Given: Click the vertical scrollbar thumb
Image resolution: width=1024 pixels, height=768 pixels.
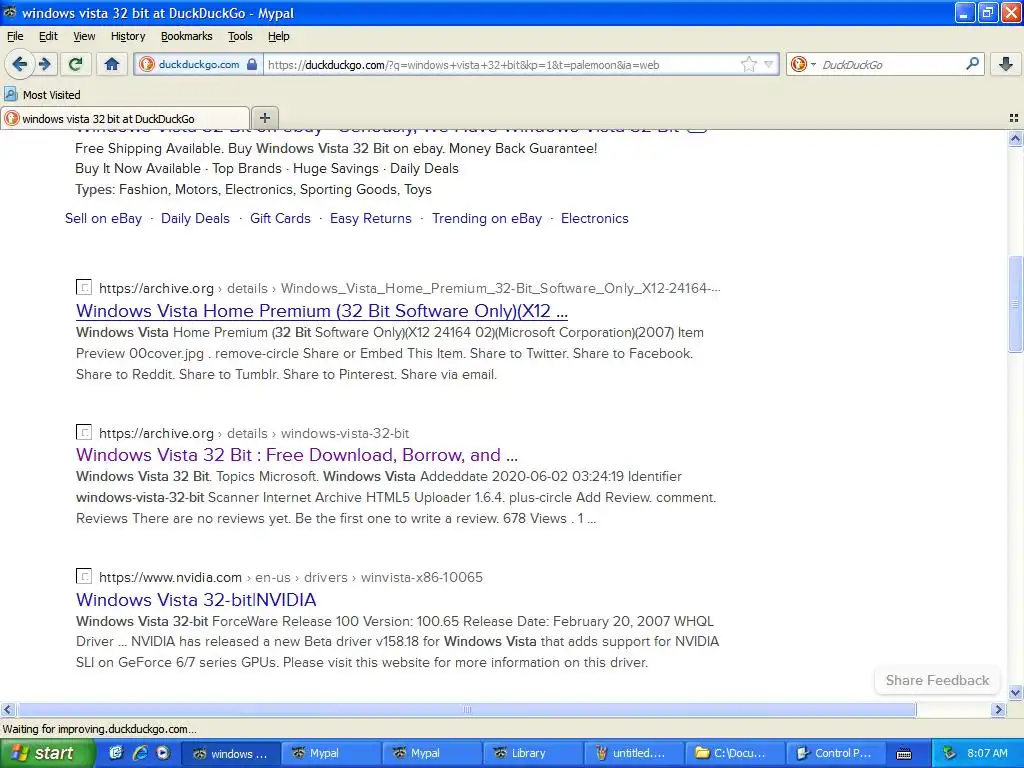Looking at the screenshot, I should (1015, 304).
